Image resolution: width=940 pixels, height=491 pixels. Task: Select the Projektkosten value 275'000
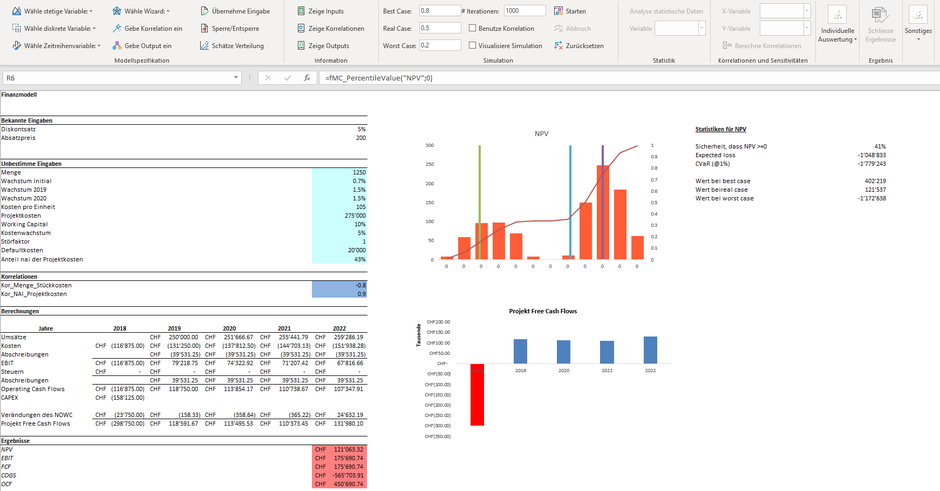[339, 215]
